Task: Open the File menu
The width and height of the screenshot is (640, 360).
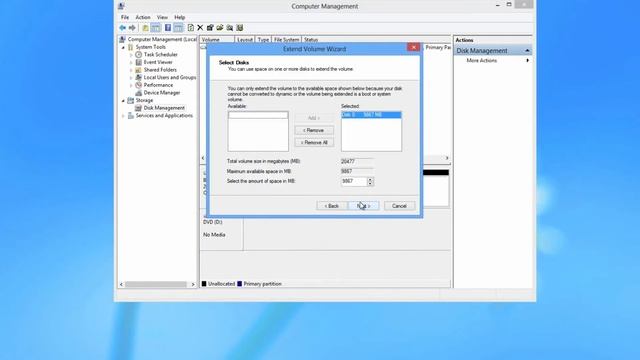Action: click(x=125, y=17)
